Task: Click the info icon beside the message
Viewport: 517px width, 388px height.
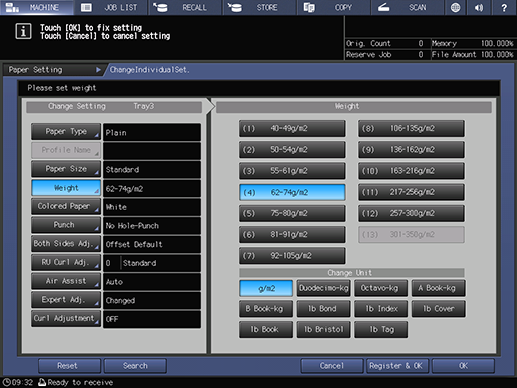Action: point(23,32)
